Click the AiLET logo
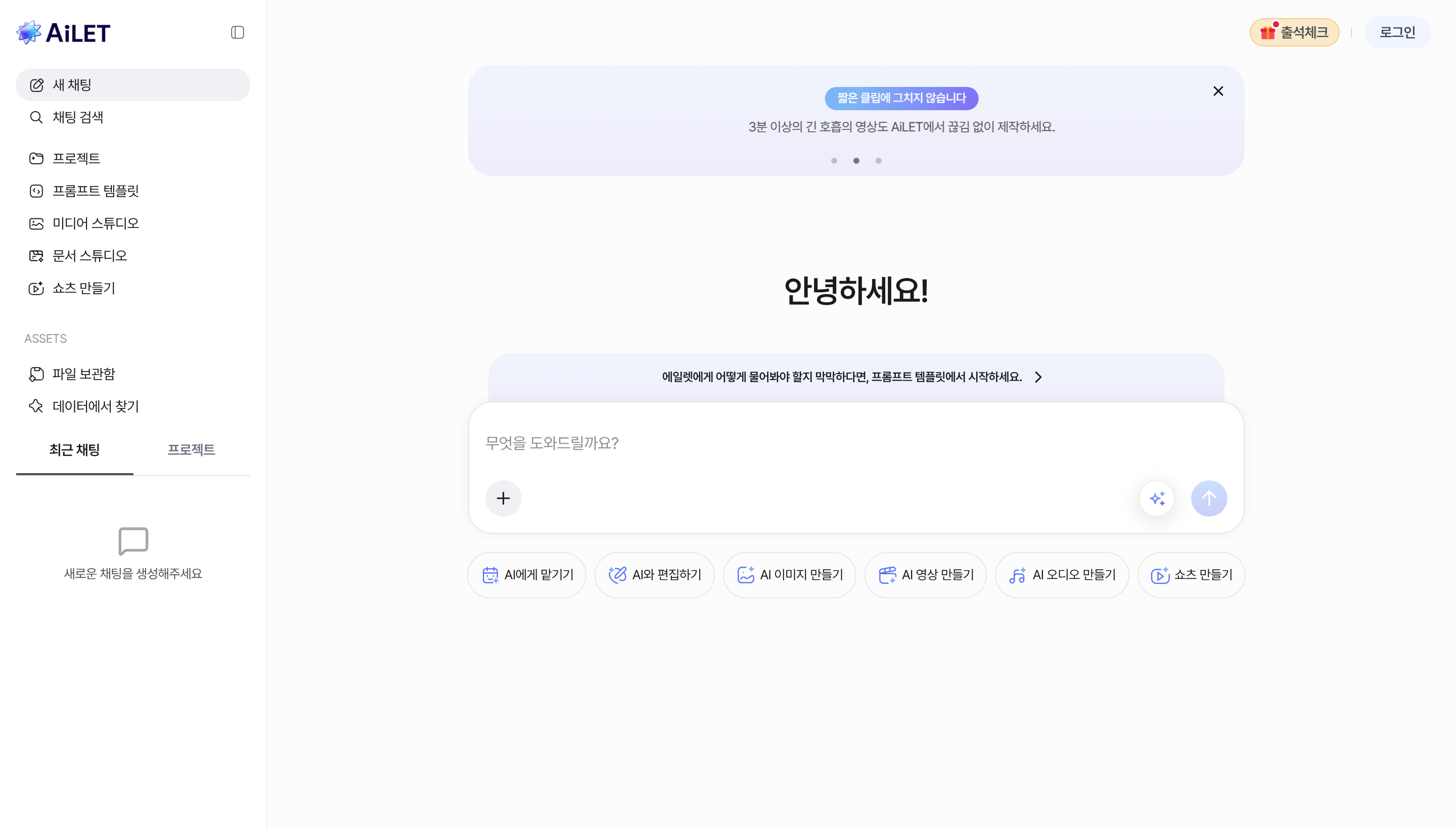1456x829 pixels. 63,32
